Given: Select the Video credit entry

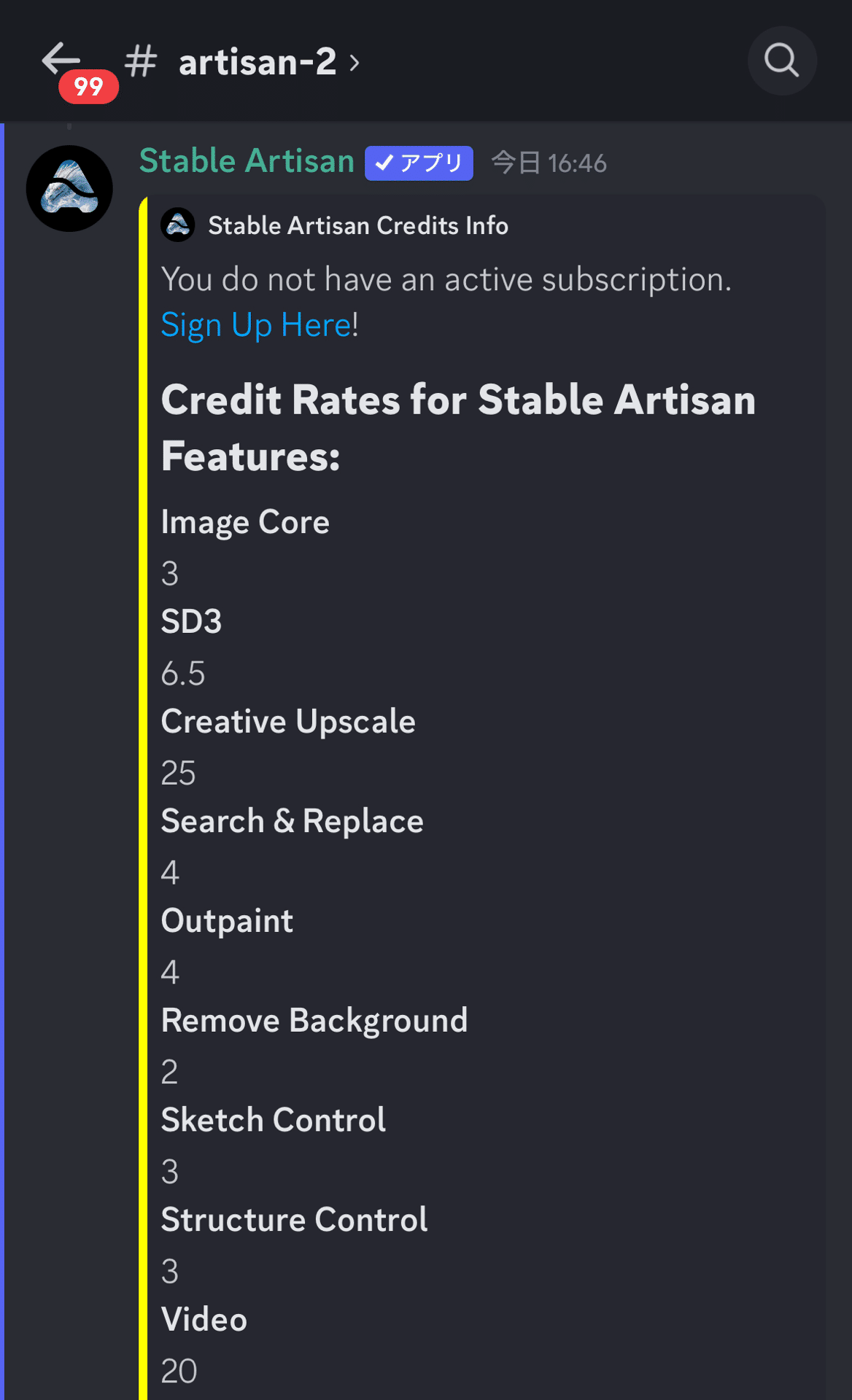Looking at the screenshot, I should (204, 1319).
